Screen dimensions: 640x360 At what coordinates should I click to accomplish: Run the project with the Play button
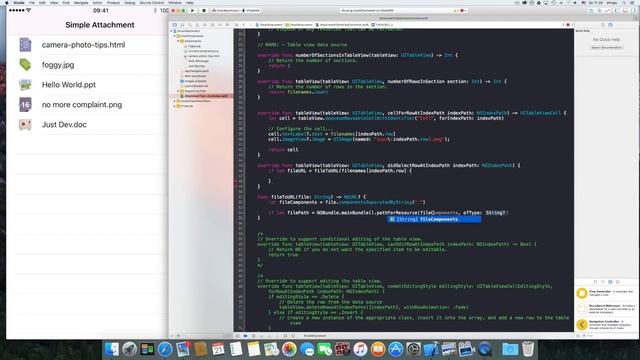point(192,11)
